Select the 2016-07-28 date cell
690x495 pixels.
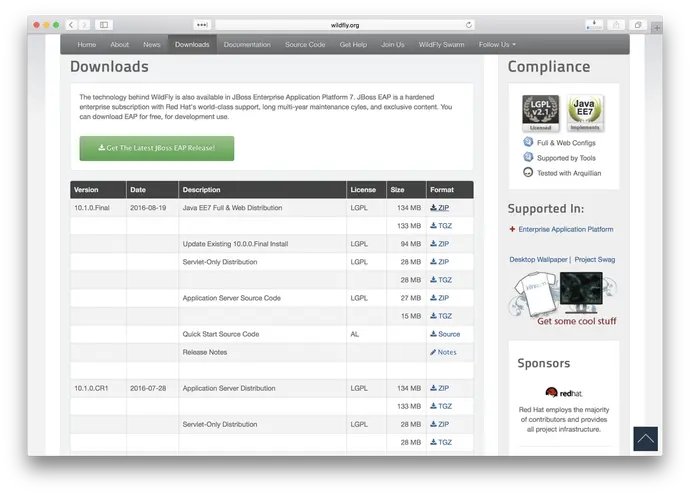[152, 388]
